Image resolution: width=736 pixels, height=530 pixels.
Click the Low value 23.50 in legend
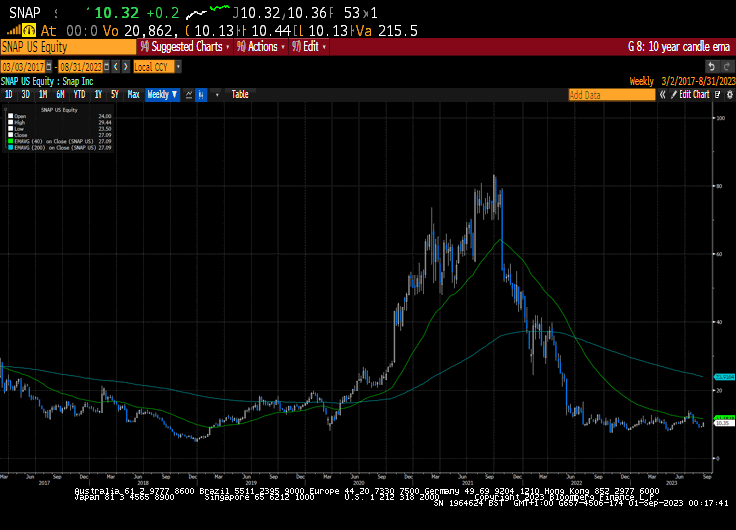point(105,128)
